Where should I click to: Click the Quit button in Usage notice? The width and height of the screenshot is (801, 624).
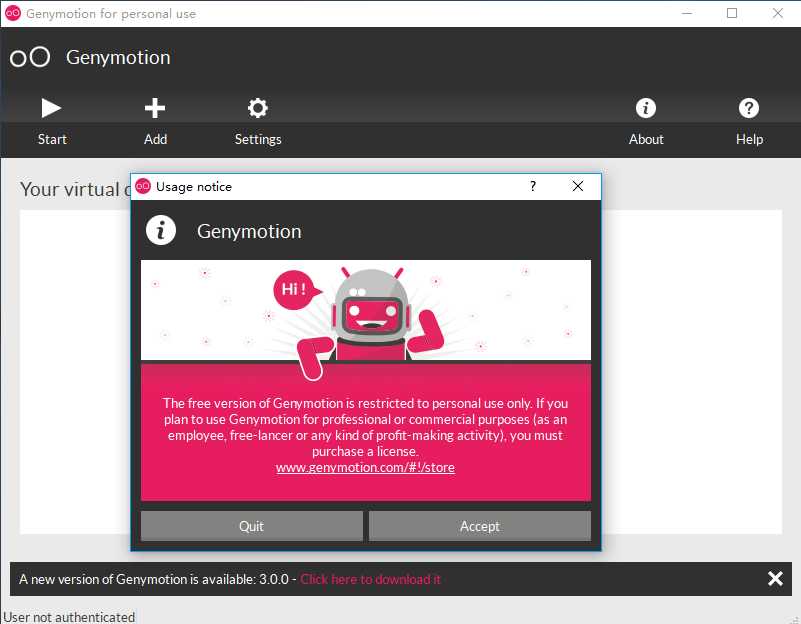(252, 526)
